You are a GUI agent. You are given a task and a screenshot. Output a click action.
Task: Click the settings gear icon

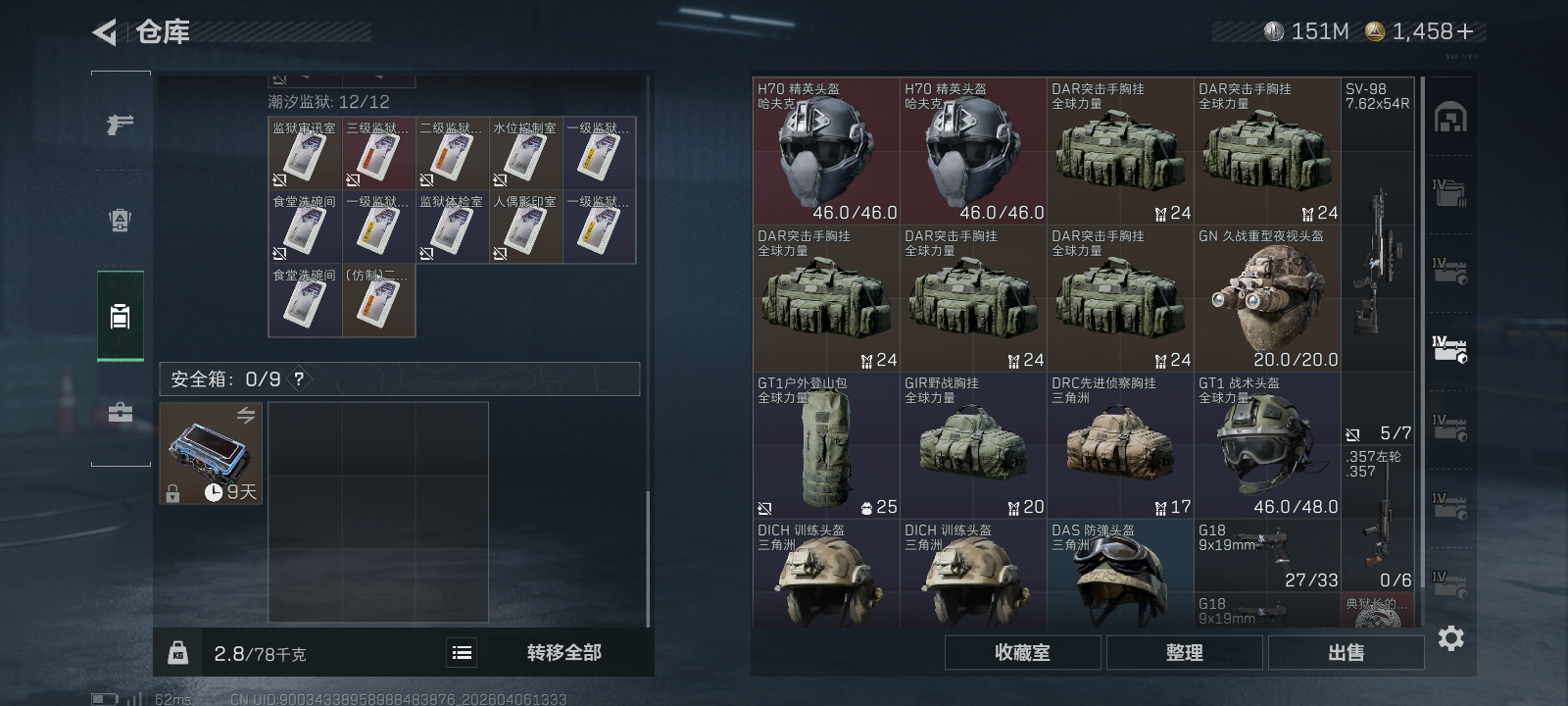pos(1450,638)
